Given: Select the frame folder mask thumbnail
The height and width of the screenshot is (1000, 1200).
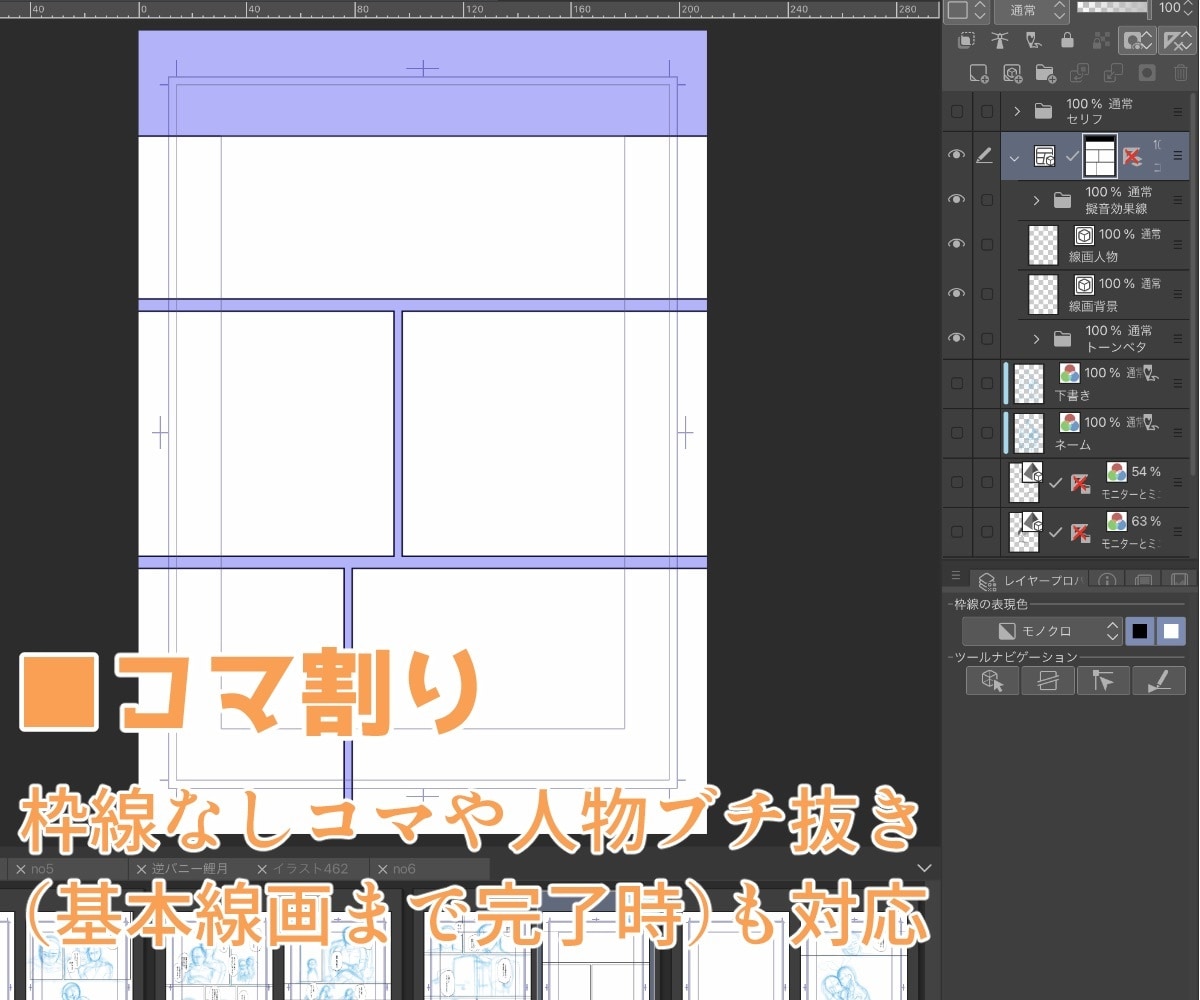Looking at the screenshot, I should coord(1100,156).
